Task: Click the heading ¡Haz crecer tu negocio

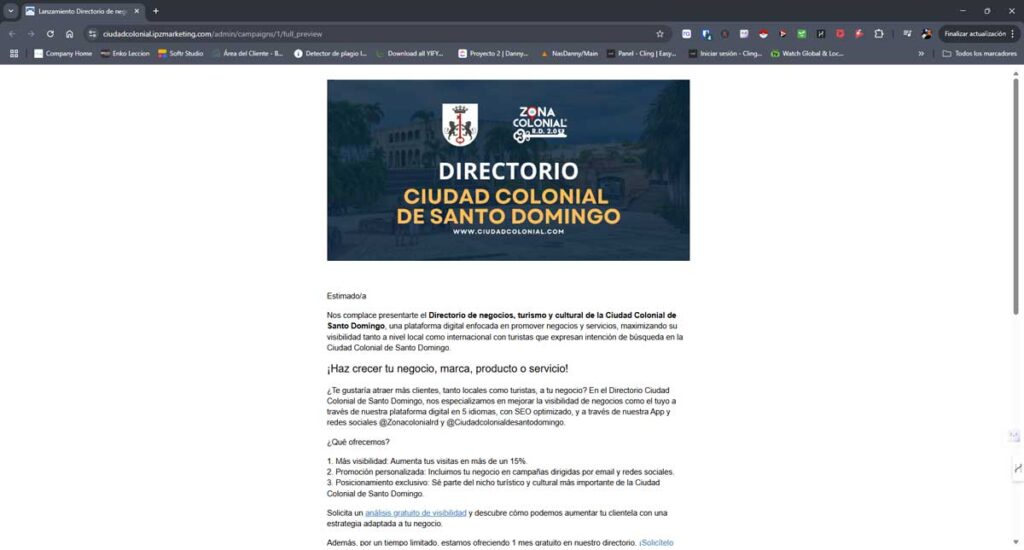Action: pos(447,368)
